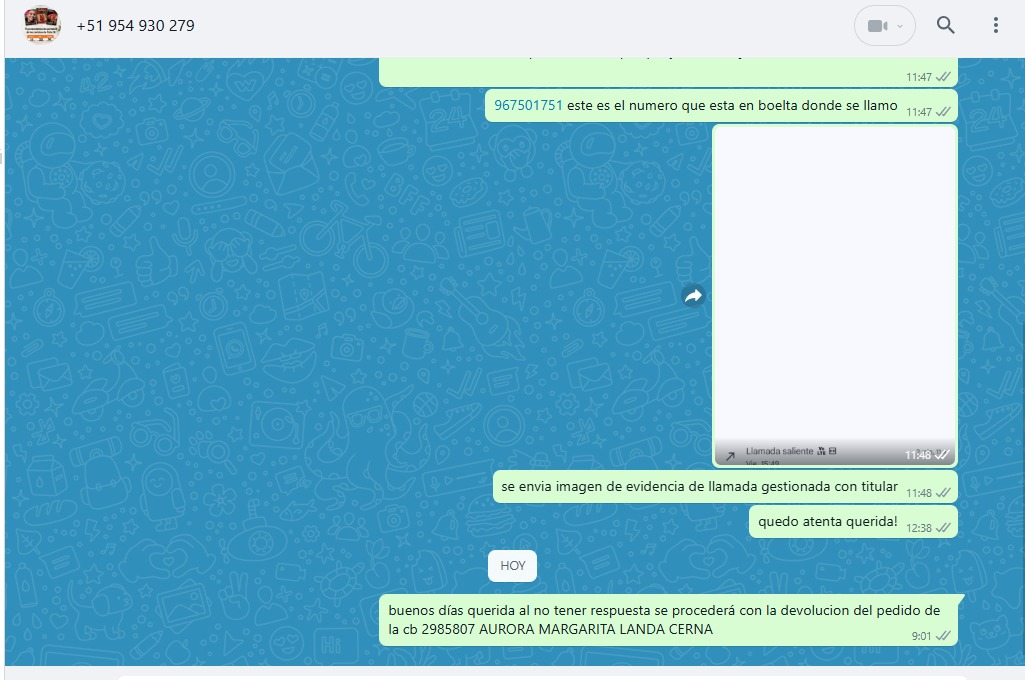Expand the video call dropdown arrow
This screenshot has width=1025, height=680.
(x=900, y=26)
